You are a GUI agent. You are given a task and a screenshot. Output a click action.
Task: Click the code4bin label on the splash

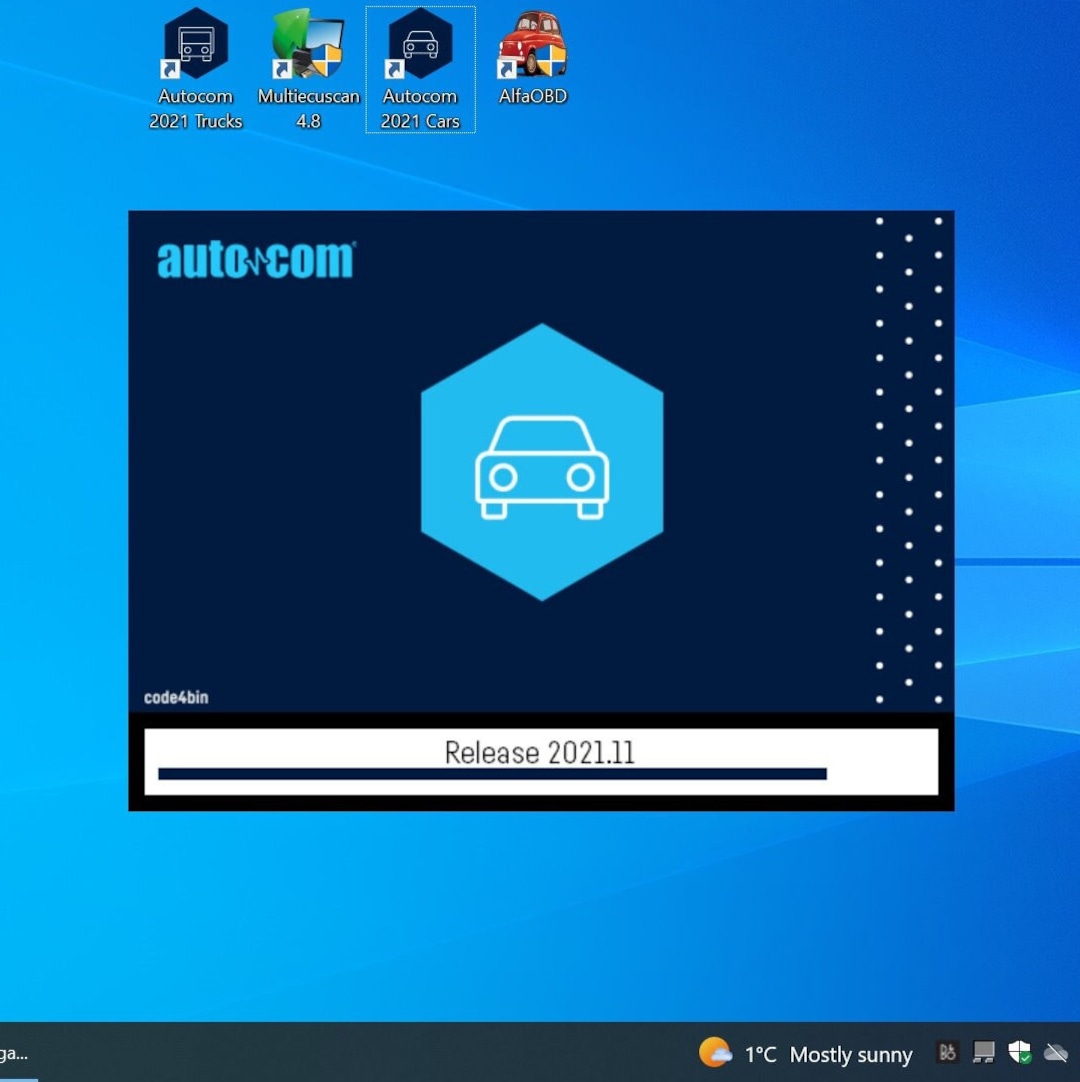pyautogui.click(x=175, y=697)
